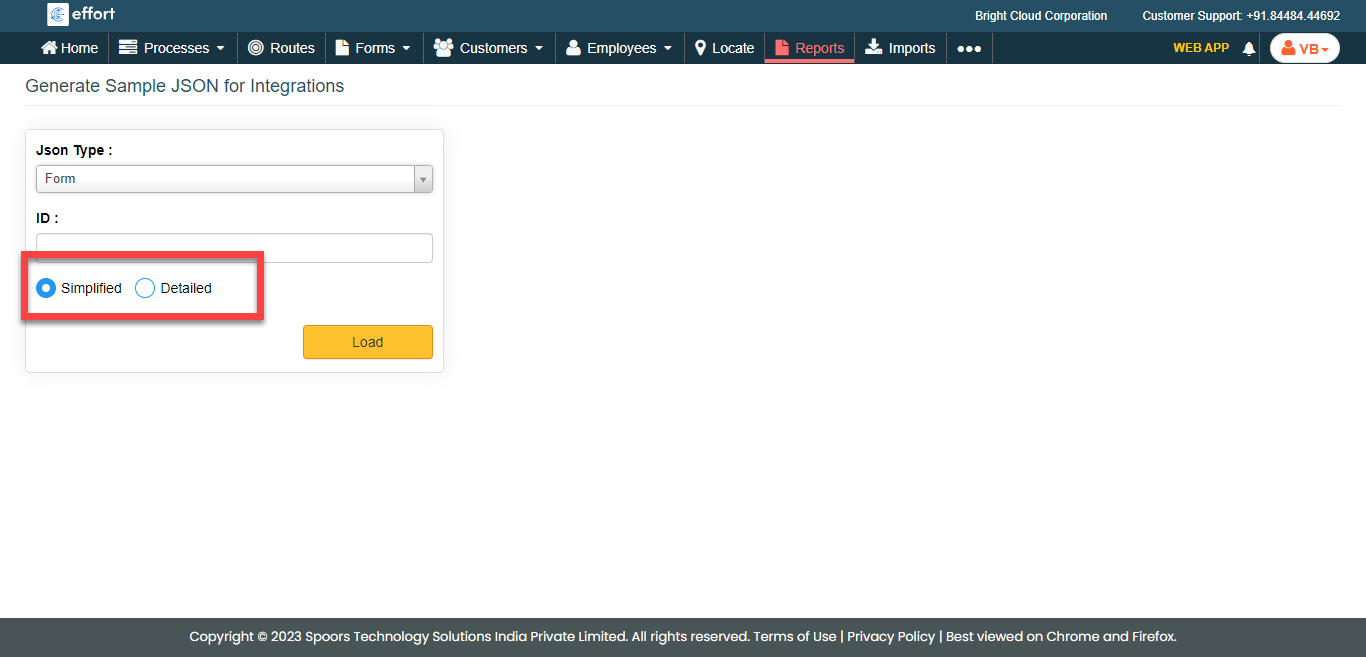The image size is (1366, 657).
Task: Click the effort logo icon
Action: click(58, 14)
